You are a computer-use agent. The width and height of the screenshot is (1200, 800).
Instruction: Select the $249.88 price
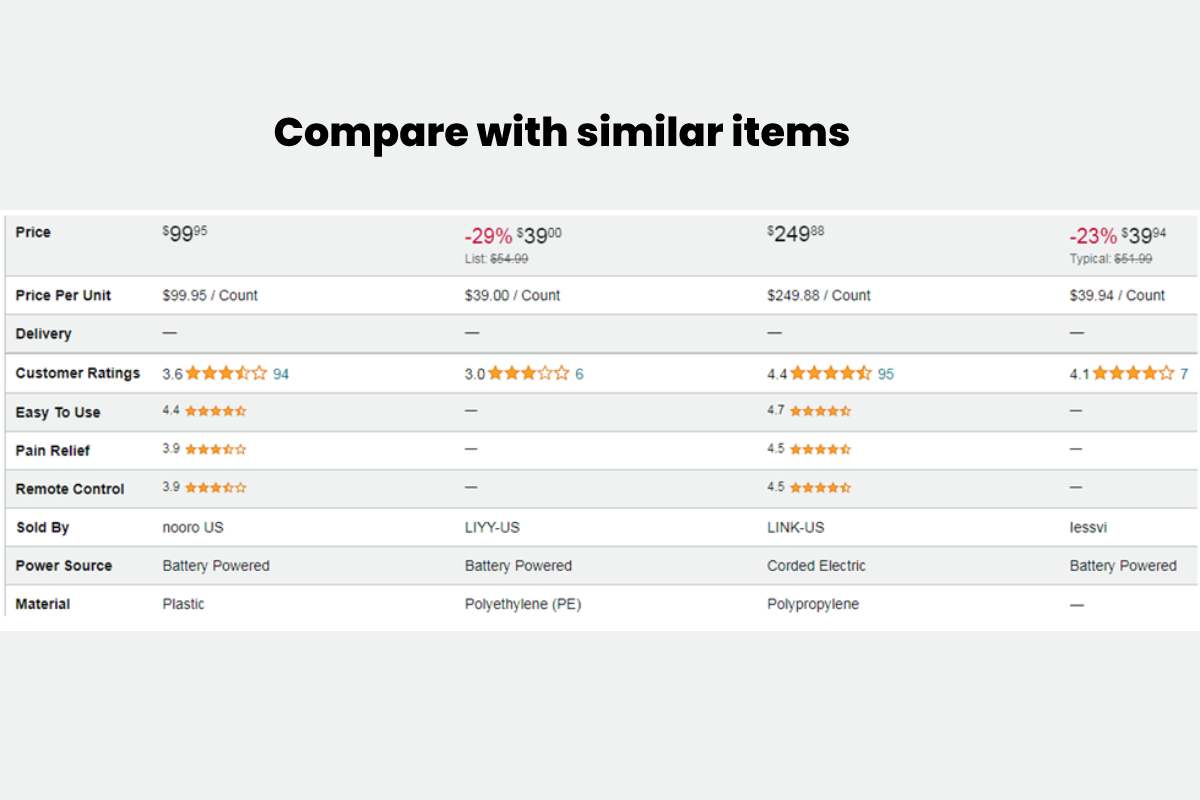click(x=796, y=234)
